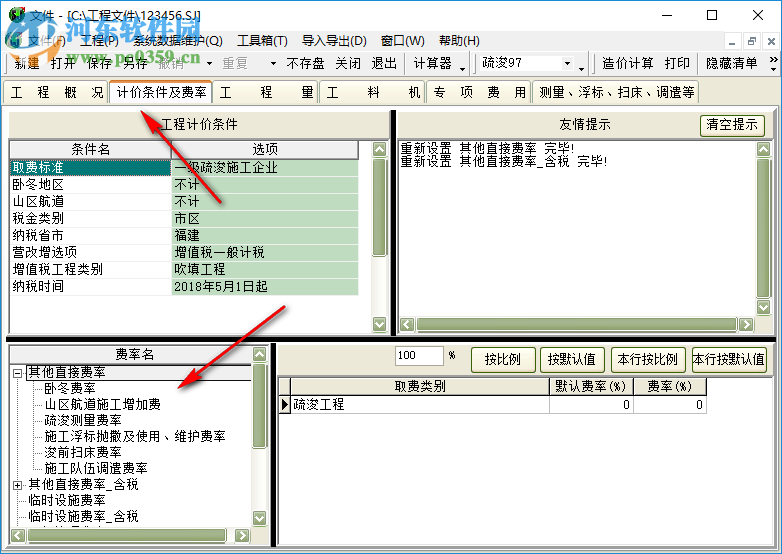The image size is (782, 554).
Task: Click the 按默认值 button
Action: click(x=572, y=360)
